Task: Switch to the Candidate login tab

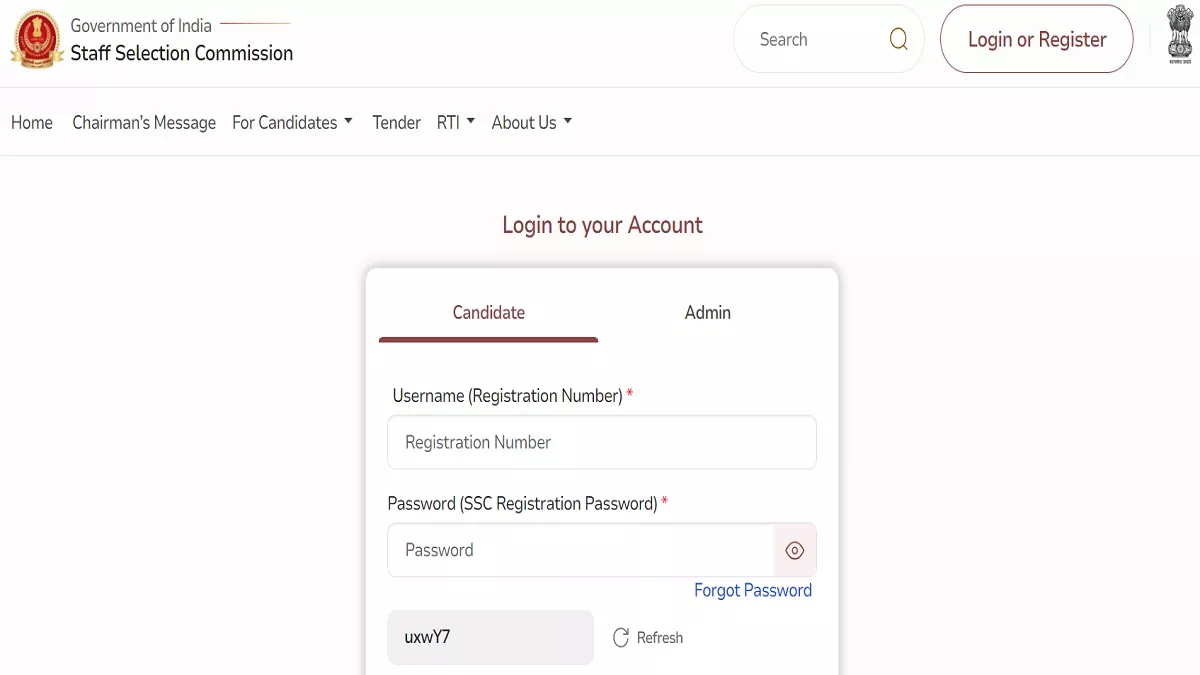Action: 488,312
